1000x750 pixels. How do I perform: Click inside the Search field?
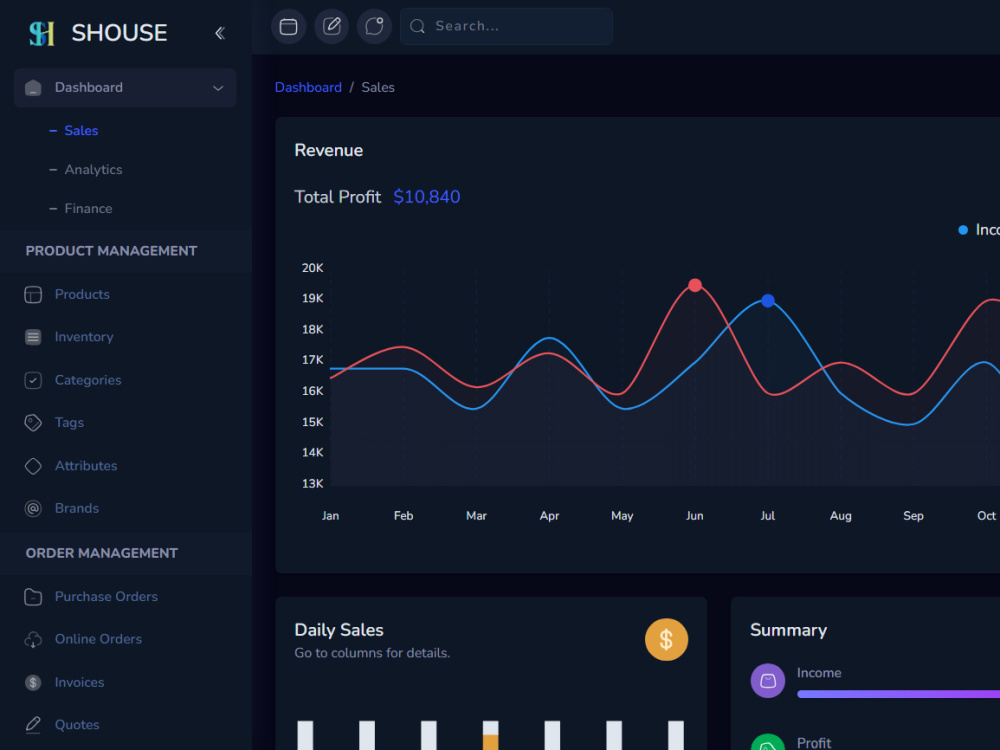click(506, 26)
